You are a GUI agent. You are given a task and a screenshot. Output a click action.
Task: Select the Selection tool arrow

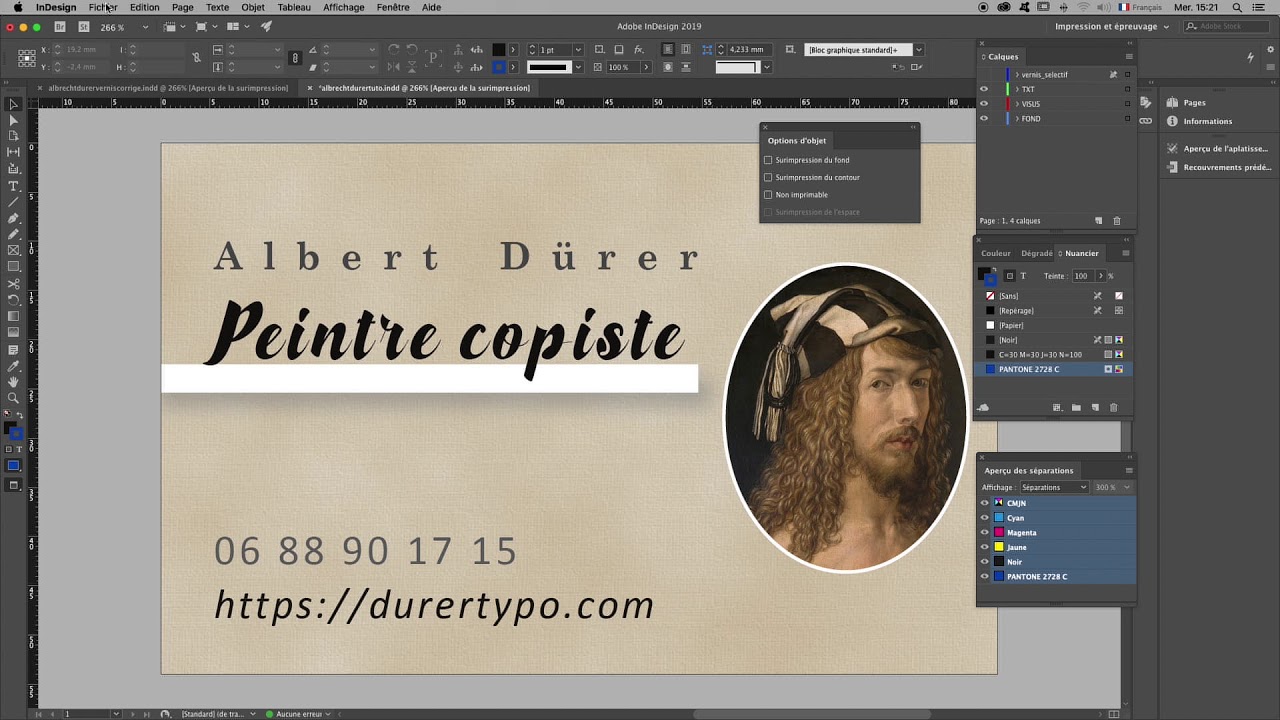13,104
